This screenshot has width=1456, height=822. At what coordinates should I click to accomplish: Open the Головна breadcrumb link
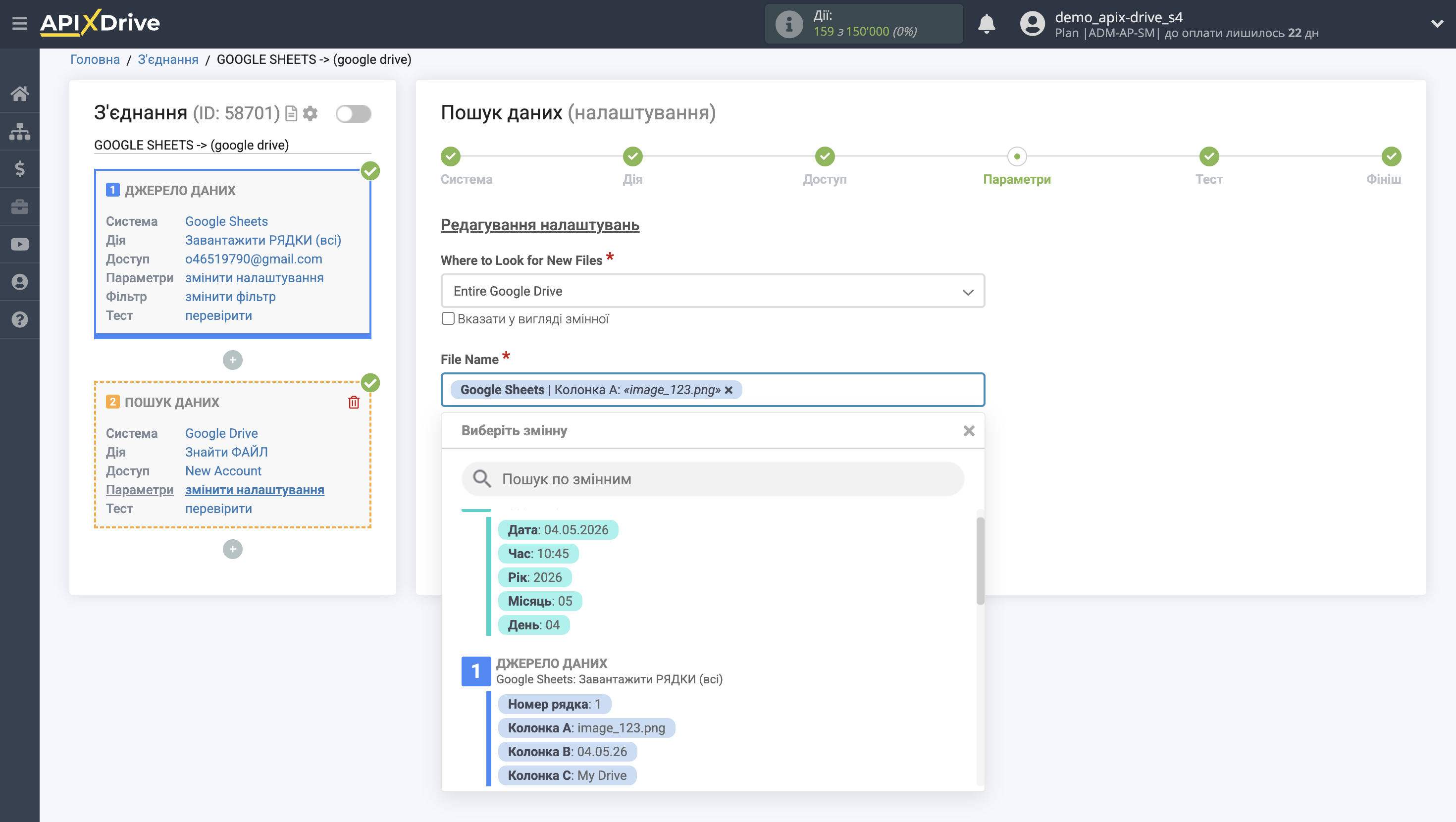tap(95, 60)
